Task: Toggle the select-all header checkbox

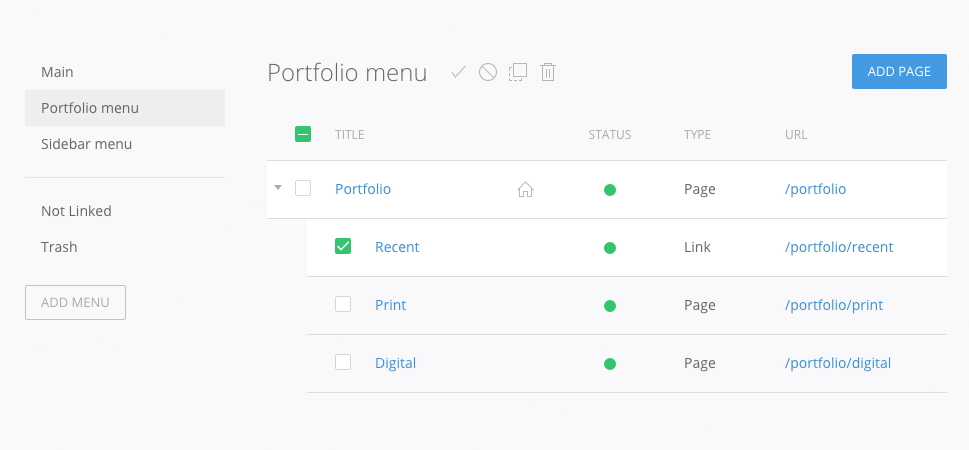Action: pos(303,134)
